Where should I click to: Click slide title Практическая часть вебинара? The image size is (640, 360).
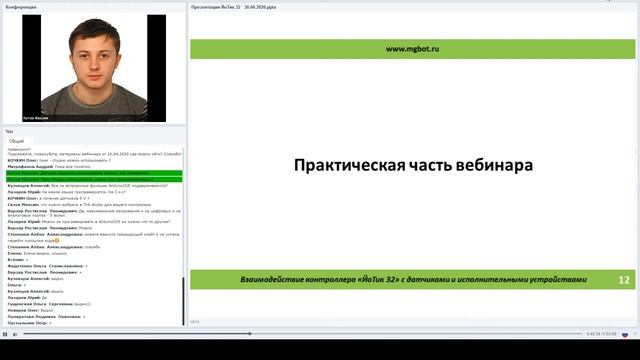413,165
